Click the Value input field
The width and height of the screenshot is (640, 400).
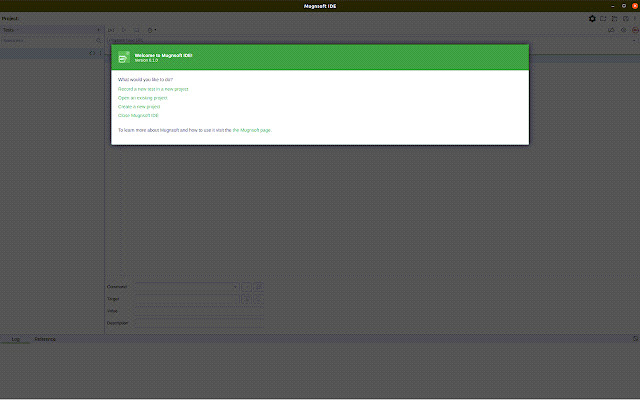coord(199,311)
